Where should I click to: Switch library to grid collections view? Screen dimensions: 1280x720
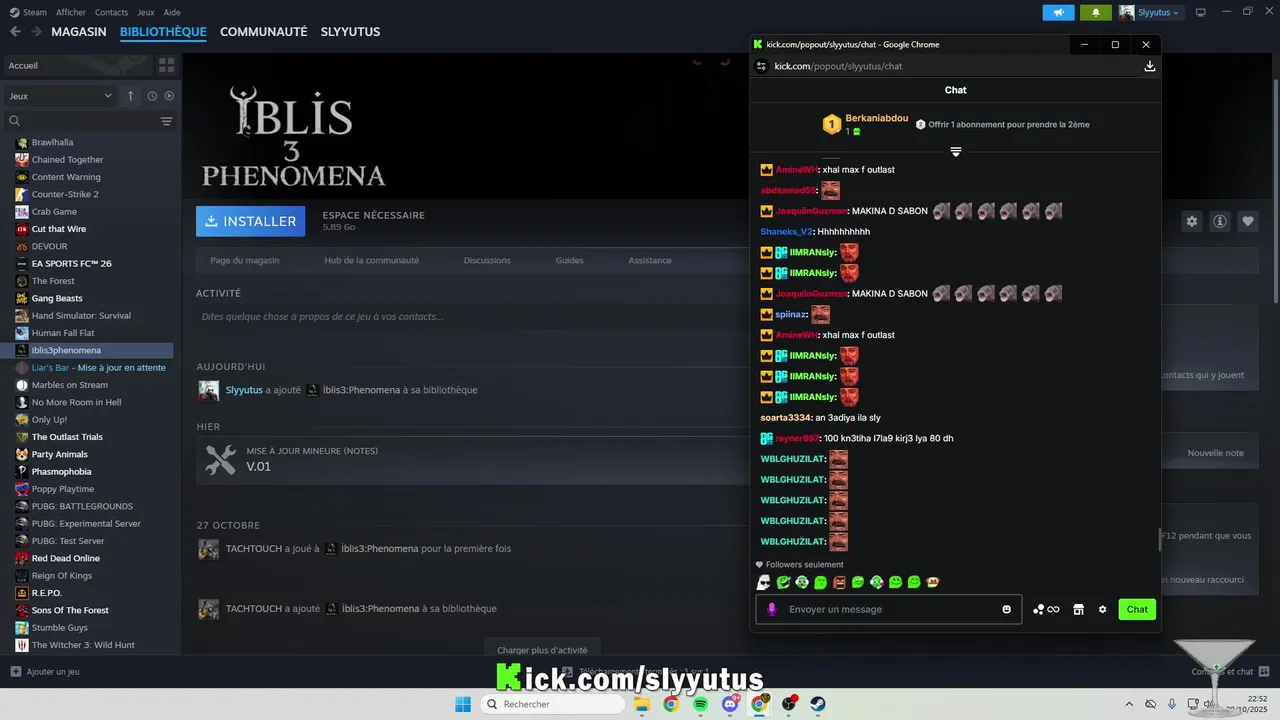tap(166, 65)
